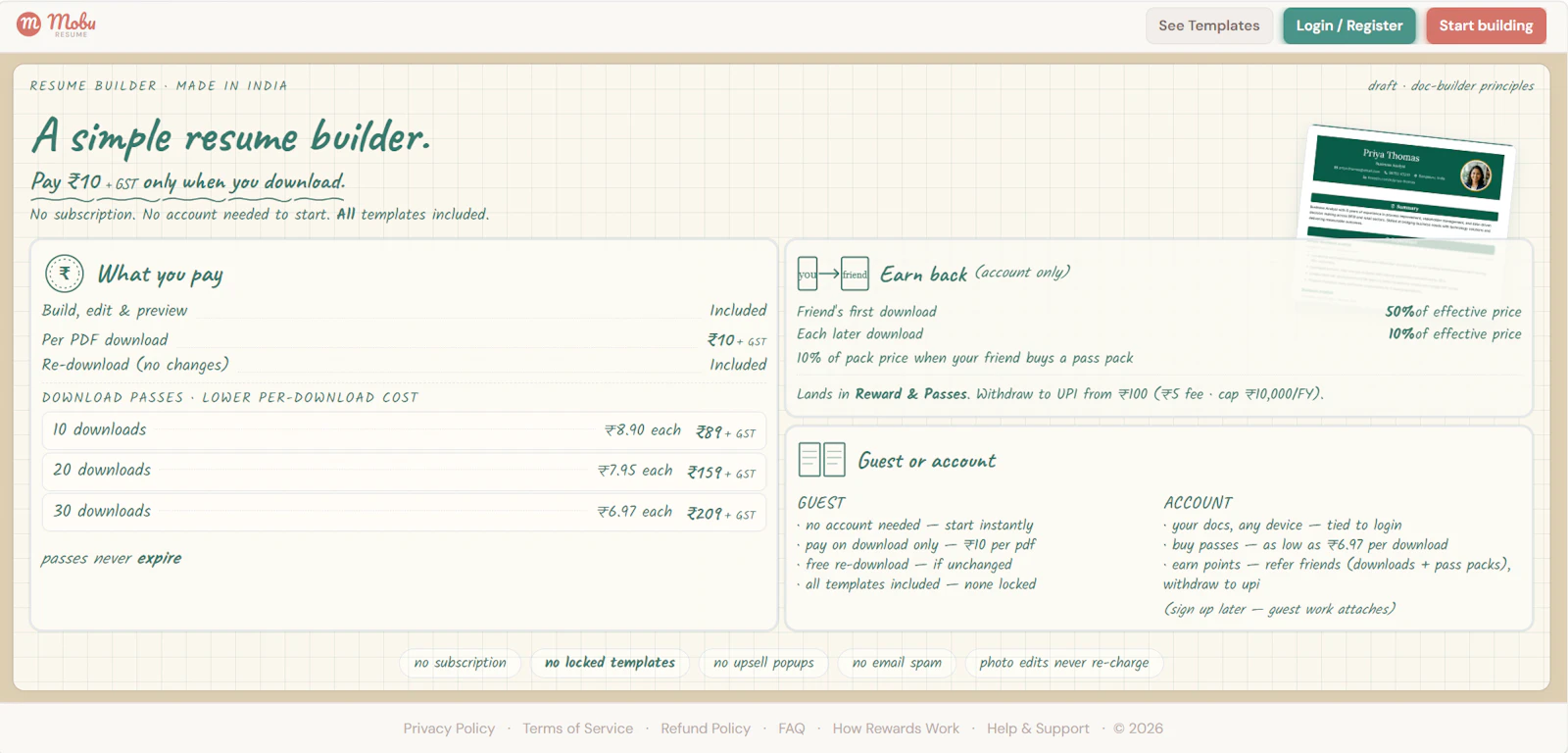The width and height of the screenshot is (1568, 753).
Task: Click 'RESUME BUILDER · MADE IN INDIA' label
Action: coord(159,86)
